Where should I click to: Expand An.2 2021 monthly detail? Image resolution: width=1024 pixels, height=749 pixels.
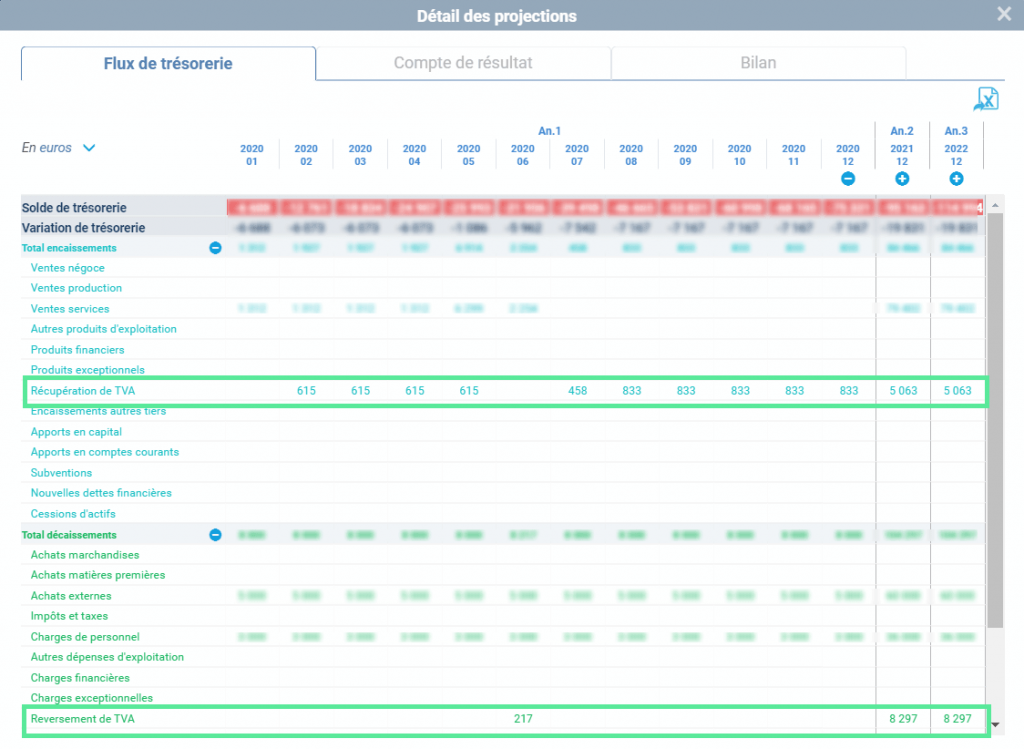tap(902, 179)
